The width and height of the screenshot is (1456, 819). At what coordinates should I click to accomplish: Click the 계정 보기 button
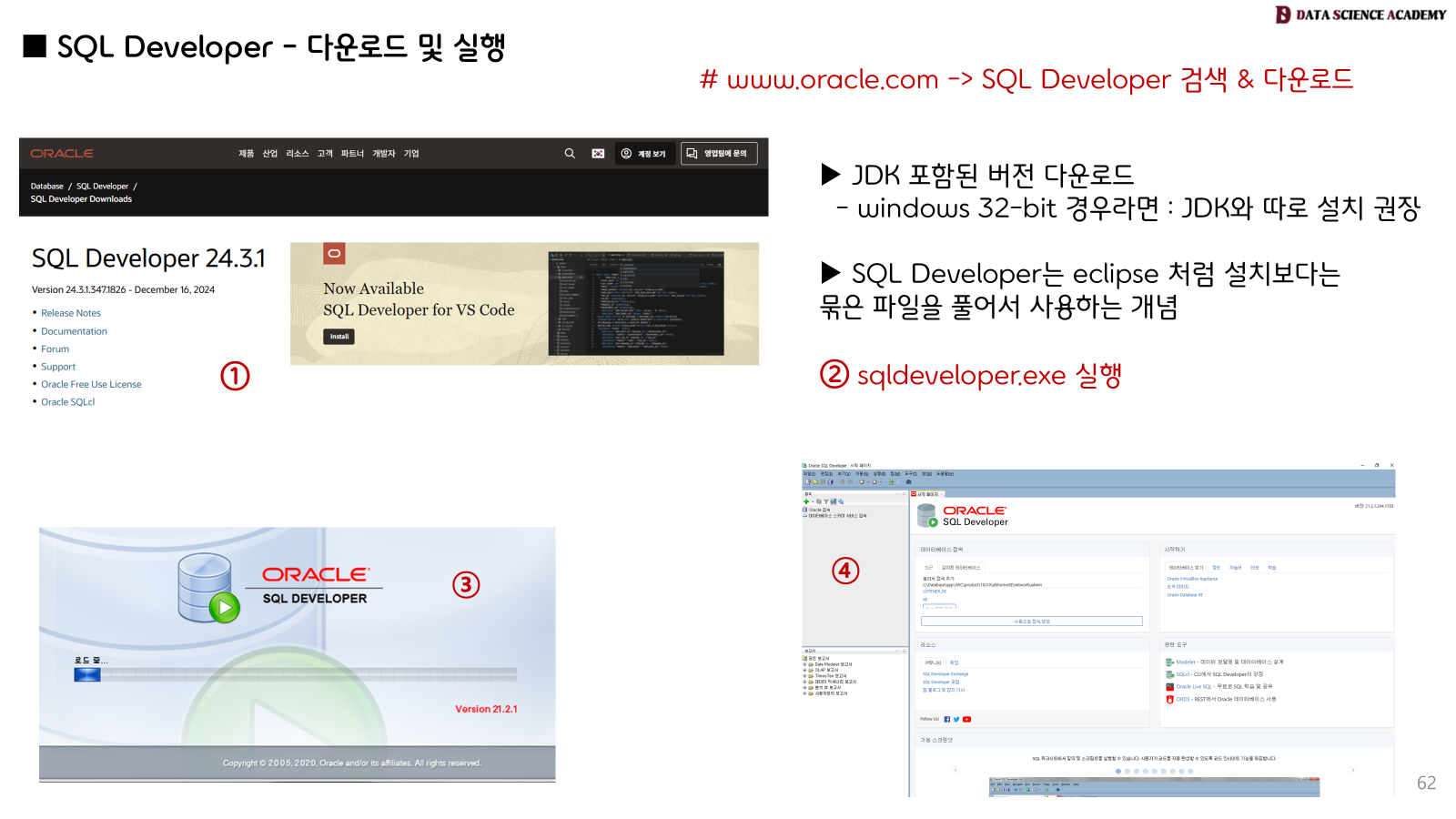(643, 154)
